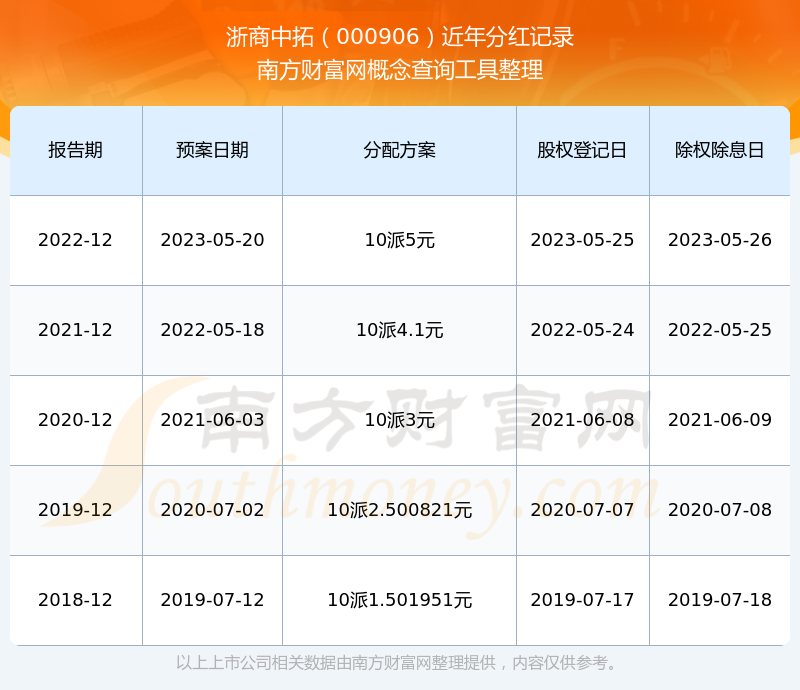The height and width of the screenshot is (690, 800).
Task: Click the plan cell 10派2.500821元
Action: [399, 509]
